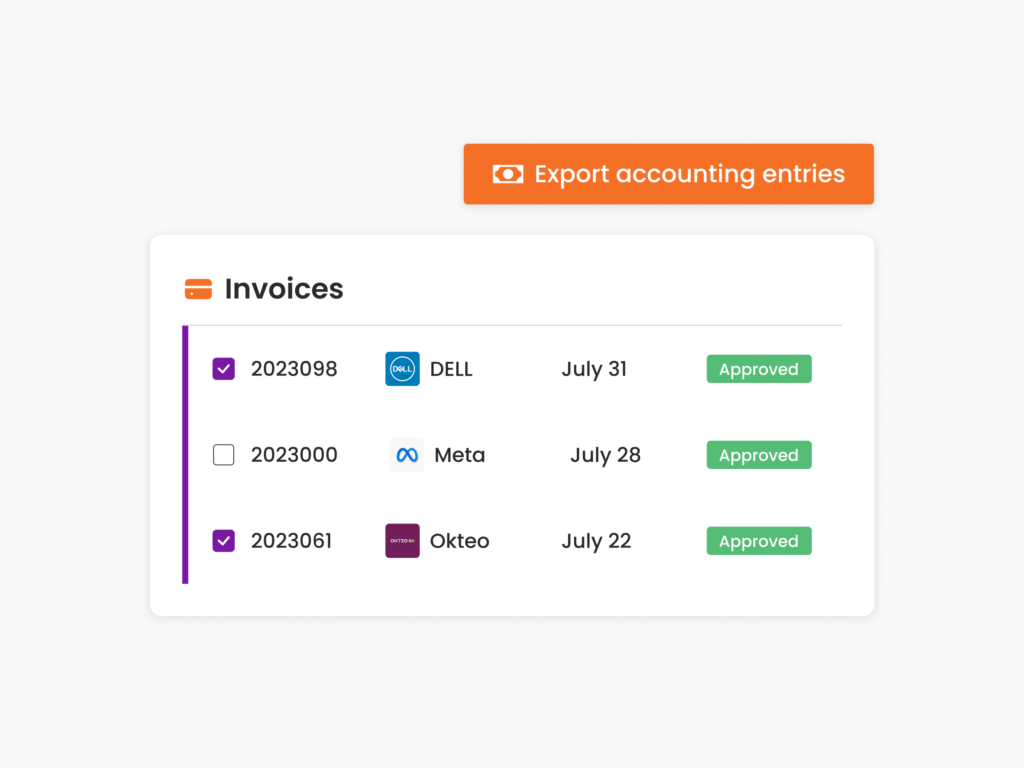Viewport: 1024px width, 768px height.
Task: Deselect invoice 2023061
Action: pyautogui.click(x=223, y=540)
